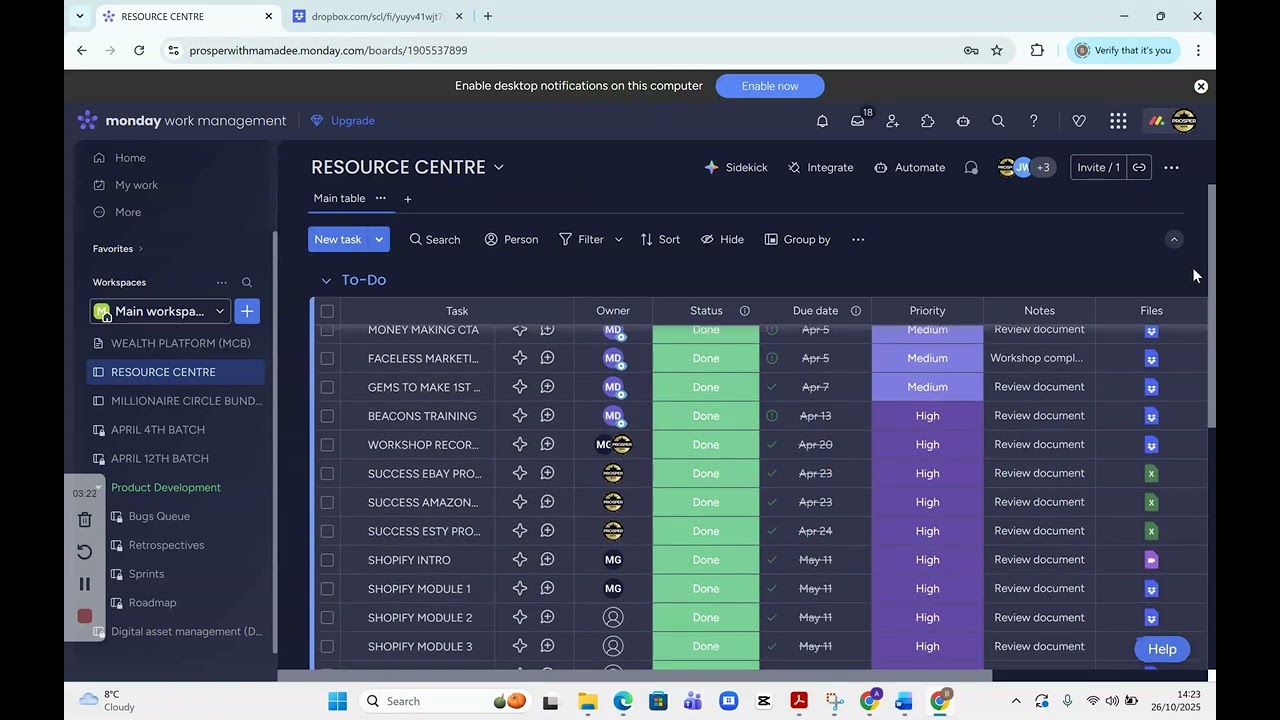Open the notifications bell icon

pos(822,121)
